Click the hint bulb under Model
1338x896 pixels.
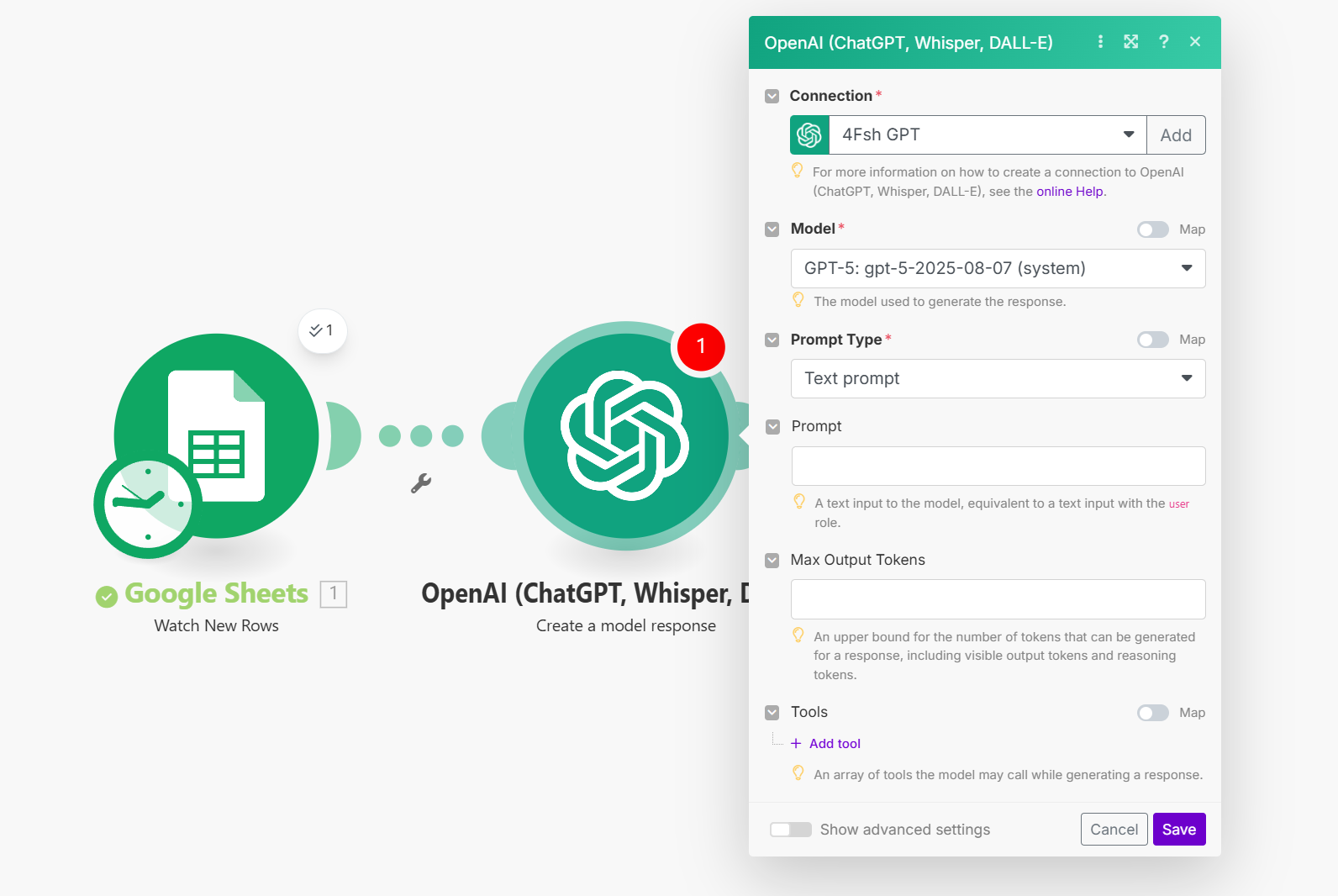(x=798, y=300)
